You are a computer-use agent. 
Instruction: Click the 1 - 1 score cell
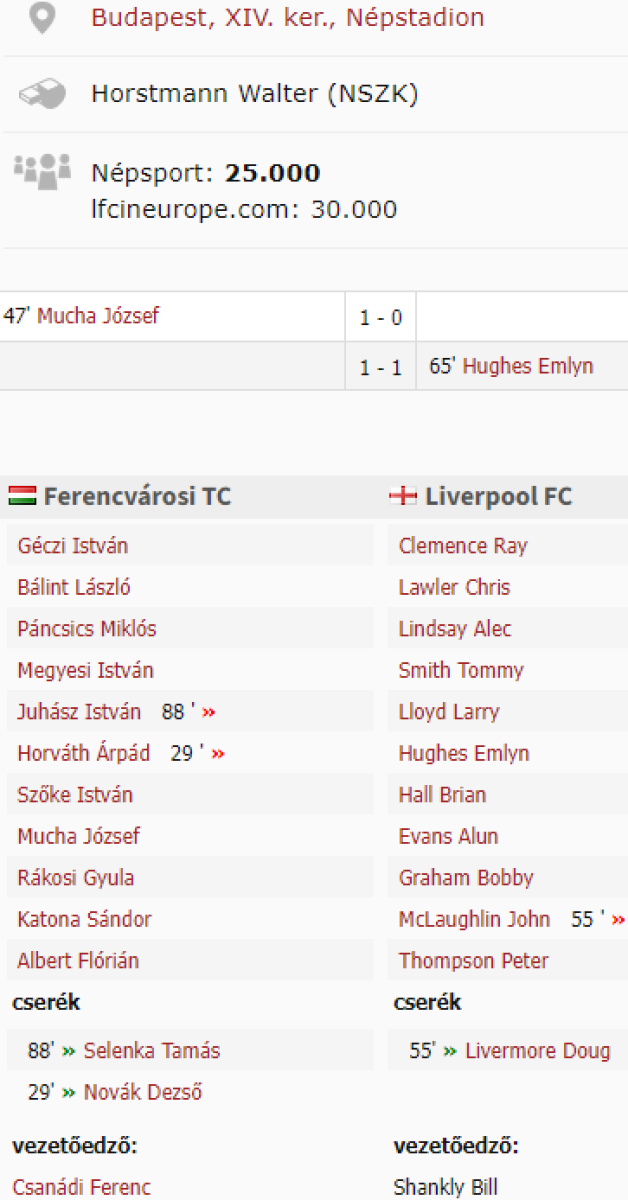[381, 367]
